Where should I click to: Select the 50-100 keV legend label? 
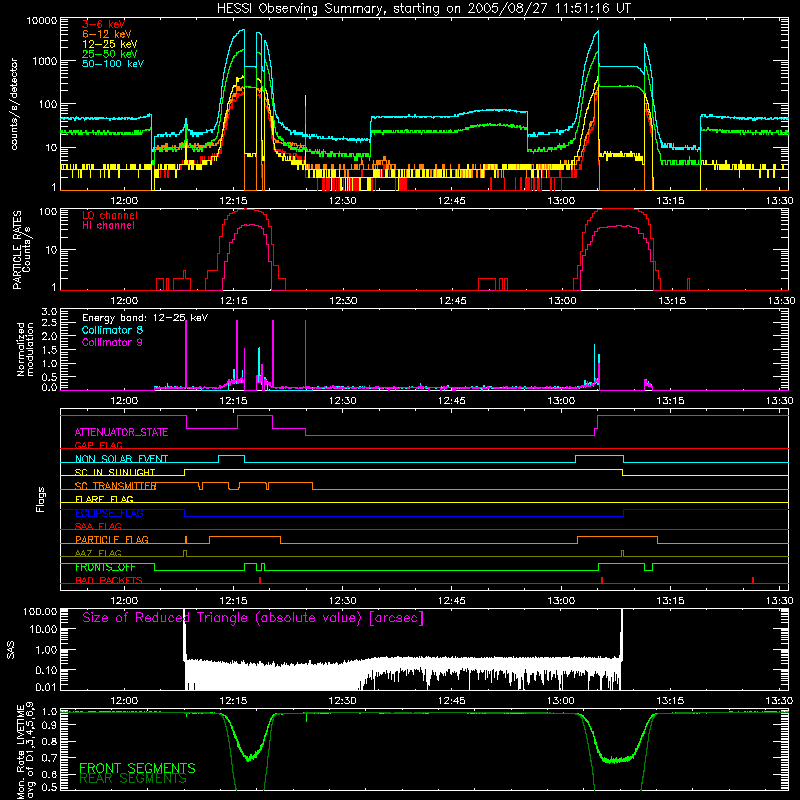click(x=113, y=64)
